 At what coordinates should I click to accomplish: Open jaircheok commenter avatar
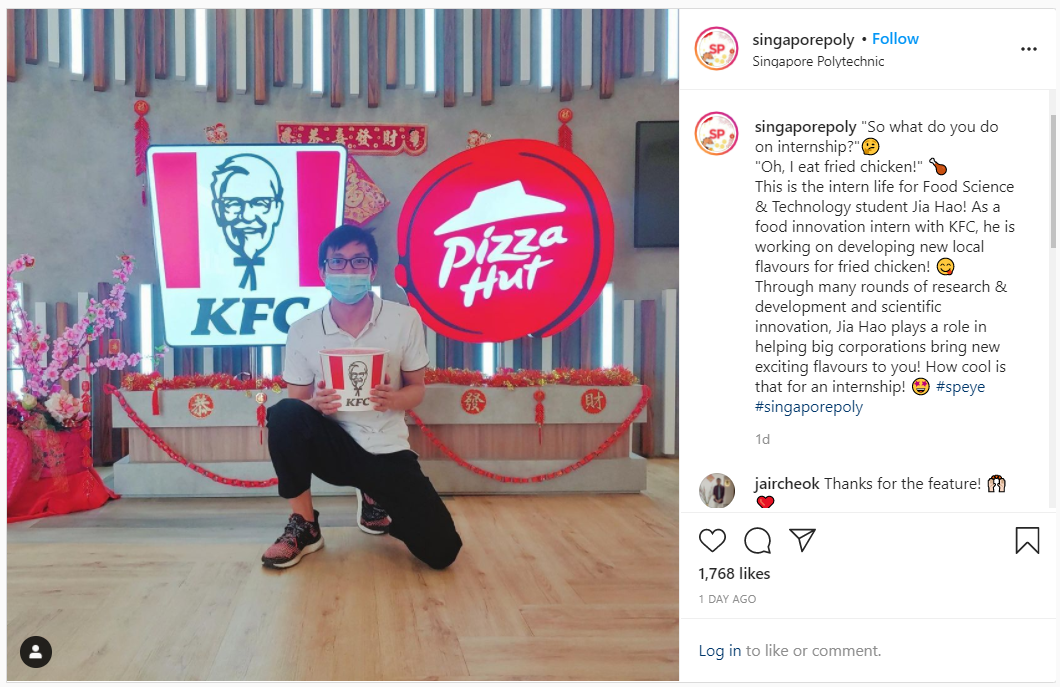(x=717, y=490)
